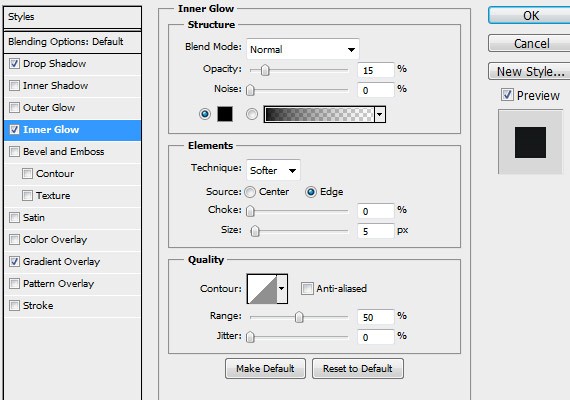Click the Make Default button
This screenshot has height=400, width=570.
(265, 369)
